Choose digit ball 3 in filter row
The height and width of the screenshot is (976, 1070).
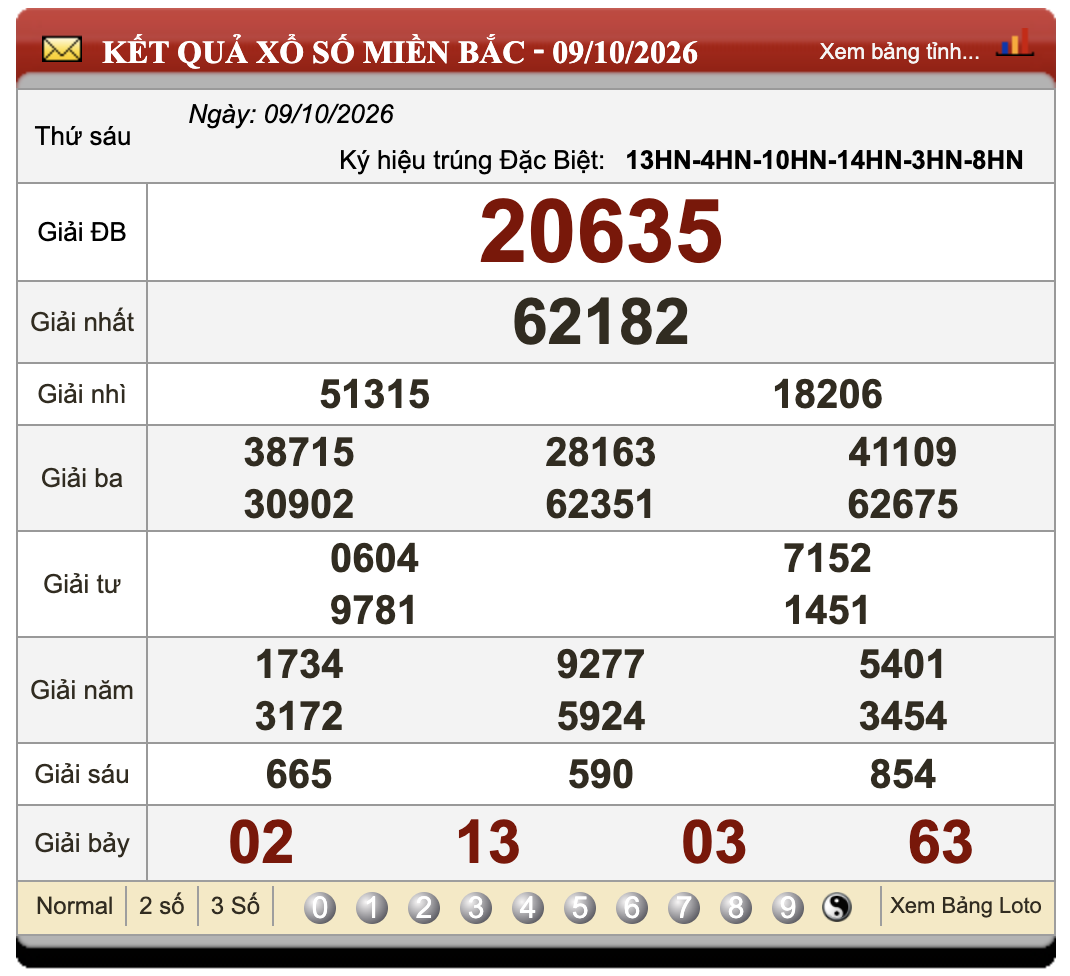click(x=476, y=908)
